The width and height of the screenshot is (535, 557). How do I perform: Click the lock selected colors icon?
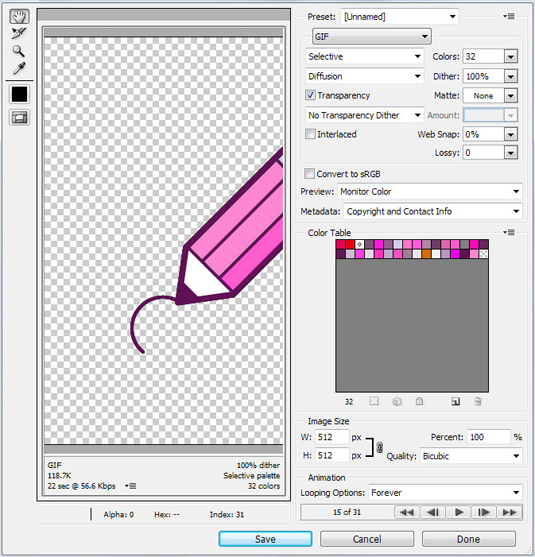[x=419, y=401]
